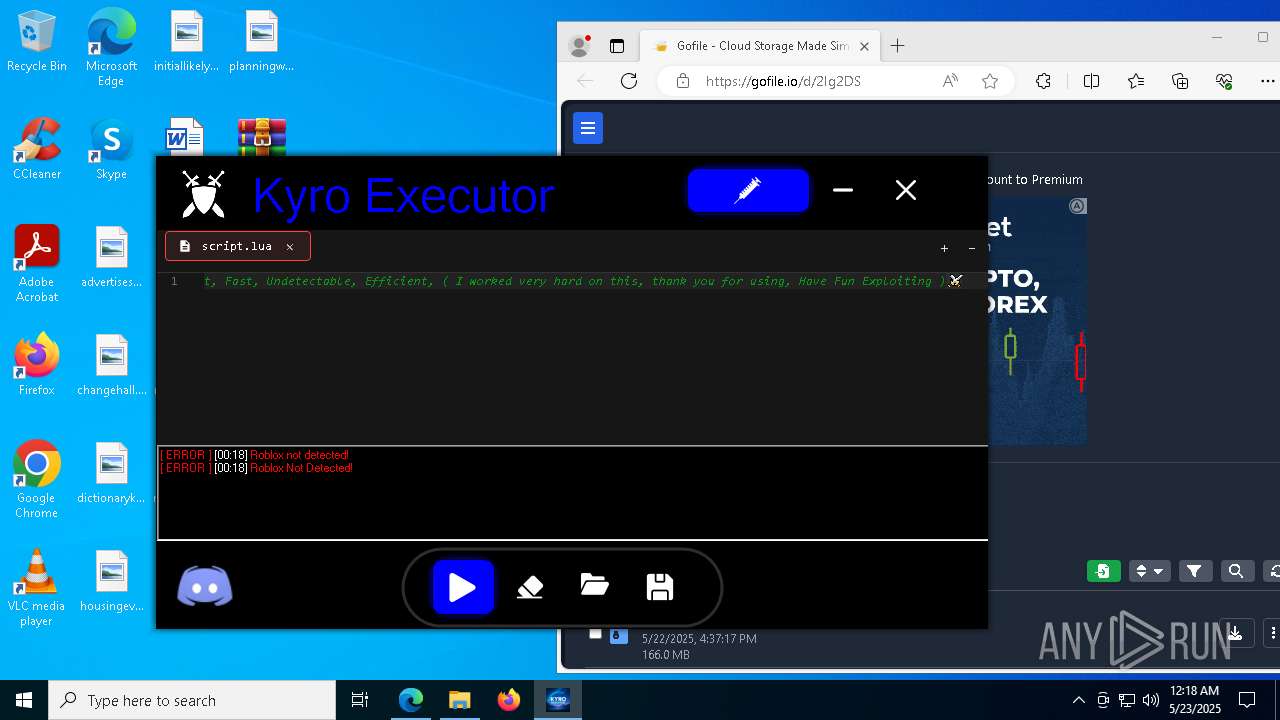Select the Gofile - Cloud Storage tab

click(761, 46)
